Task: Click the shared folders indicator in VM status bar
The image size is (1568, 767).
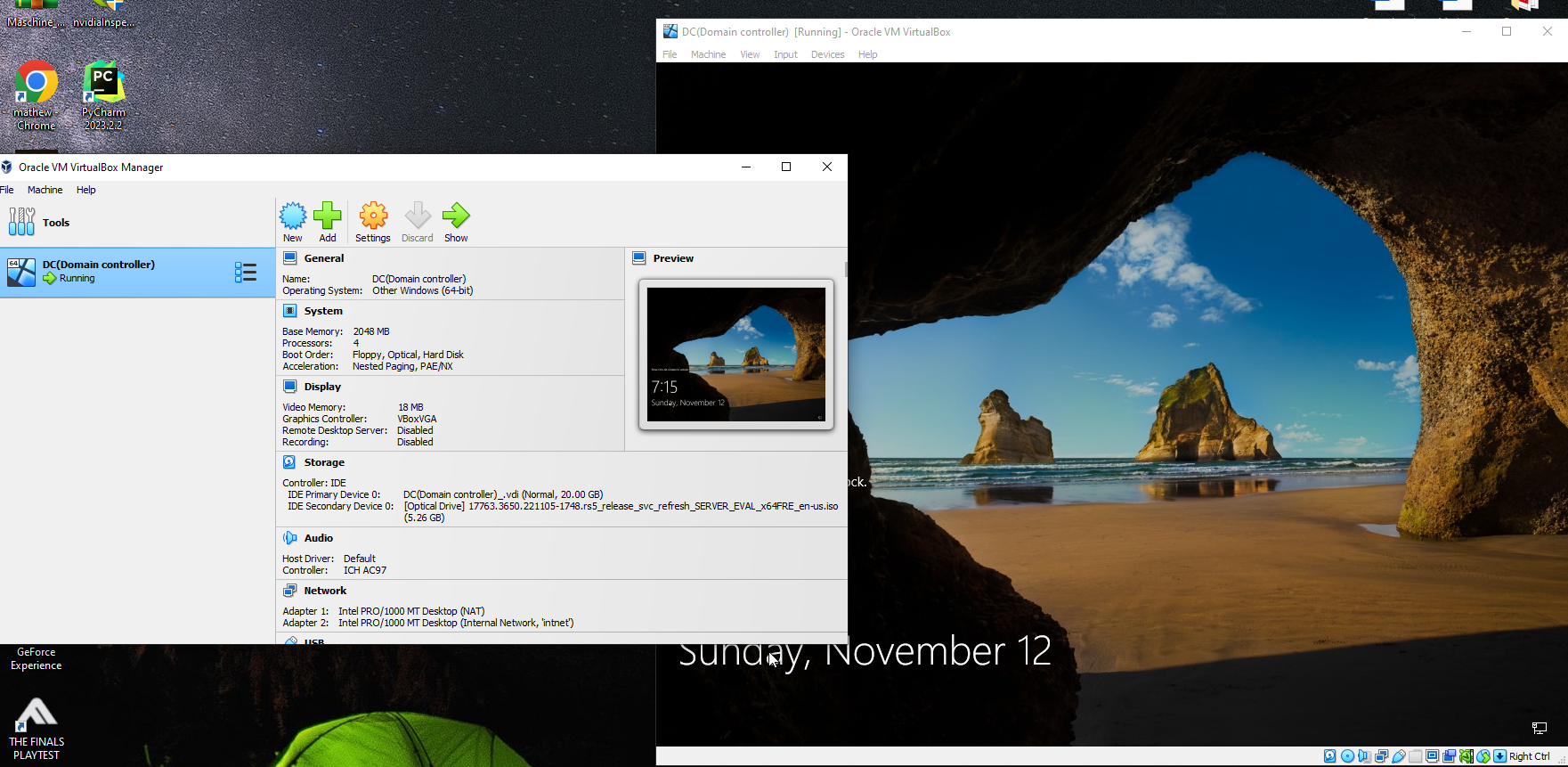Action: coord(1416,756)
